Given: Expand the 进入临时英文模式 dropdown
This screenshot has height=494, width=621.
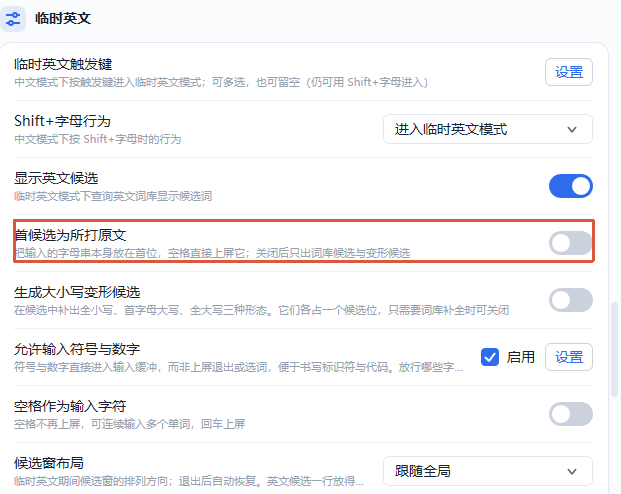Looking at the screenshot, I should pos(488,129).
